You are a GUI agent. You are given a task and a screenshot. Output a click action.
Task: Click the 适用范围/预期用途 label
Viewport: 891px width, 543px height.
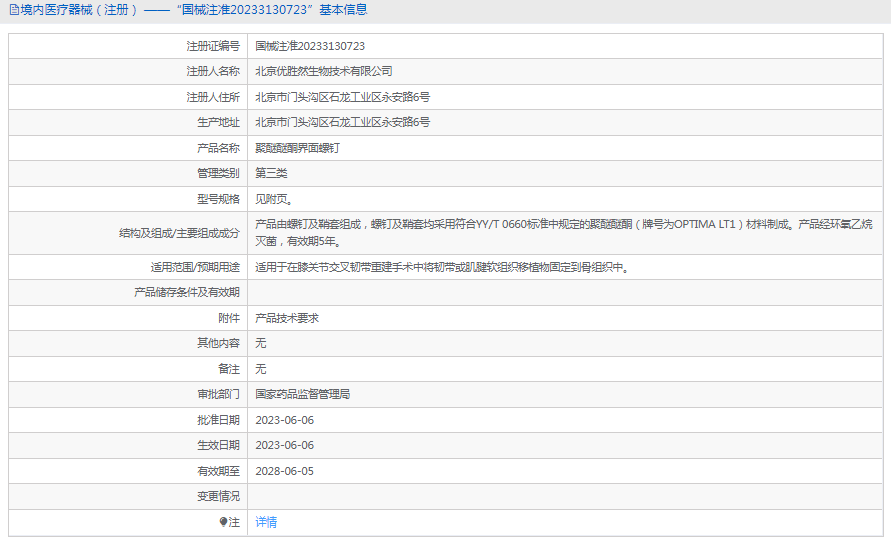[195, 267]
